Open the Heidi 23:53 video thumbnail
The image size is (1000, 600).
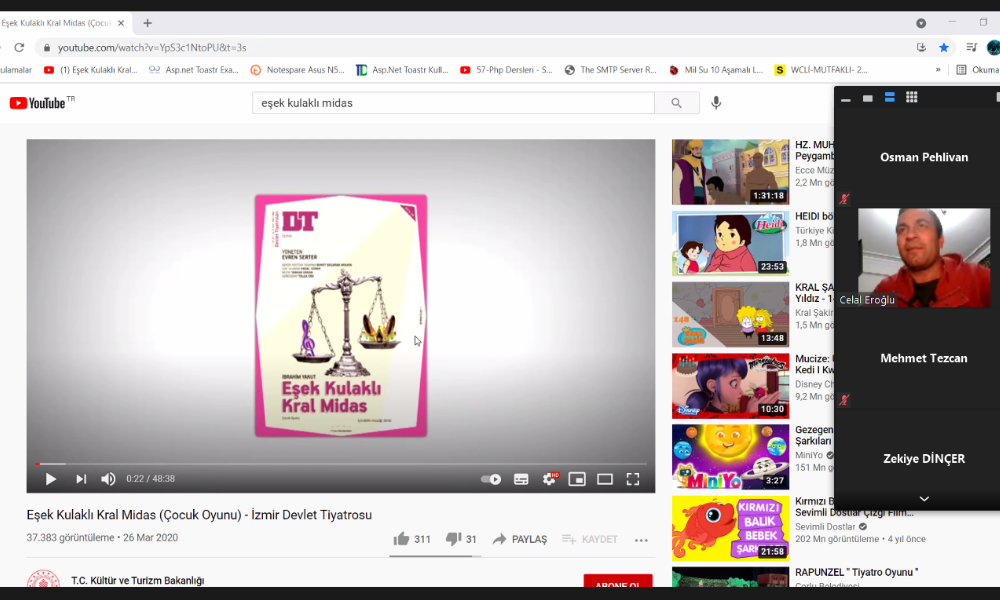click(730, 243)
